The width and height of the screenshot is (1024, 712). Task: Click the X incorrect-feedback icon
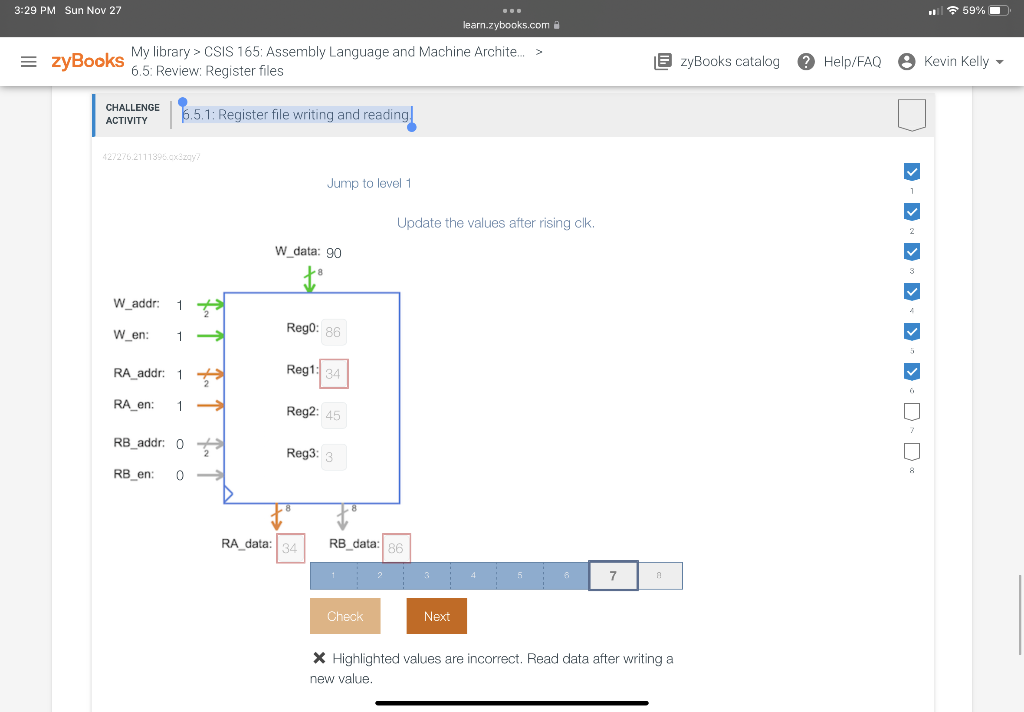pos(319,658)
